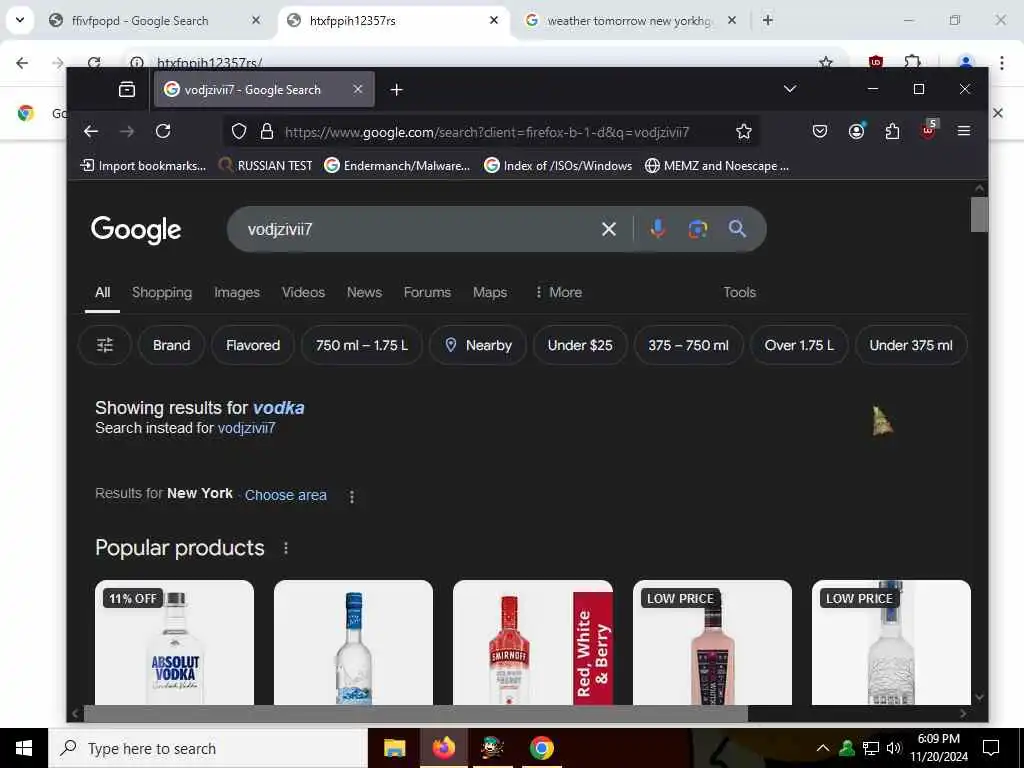Open Firefox recent browsing view icon

(x=127, y=89)
